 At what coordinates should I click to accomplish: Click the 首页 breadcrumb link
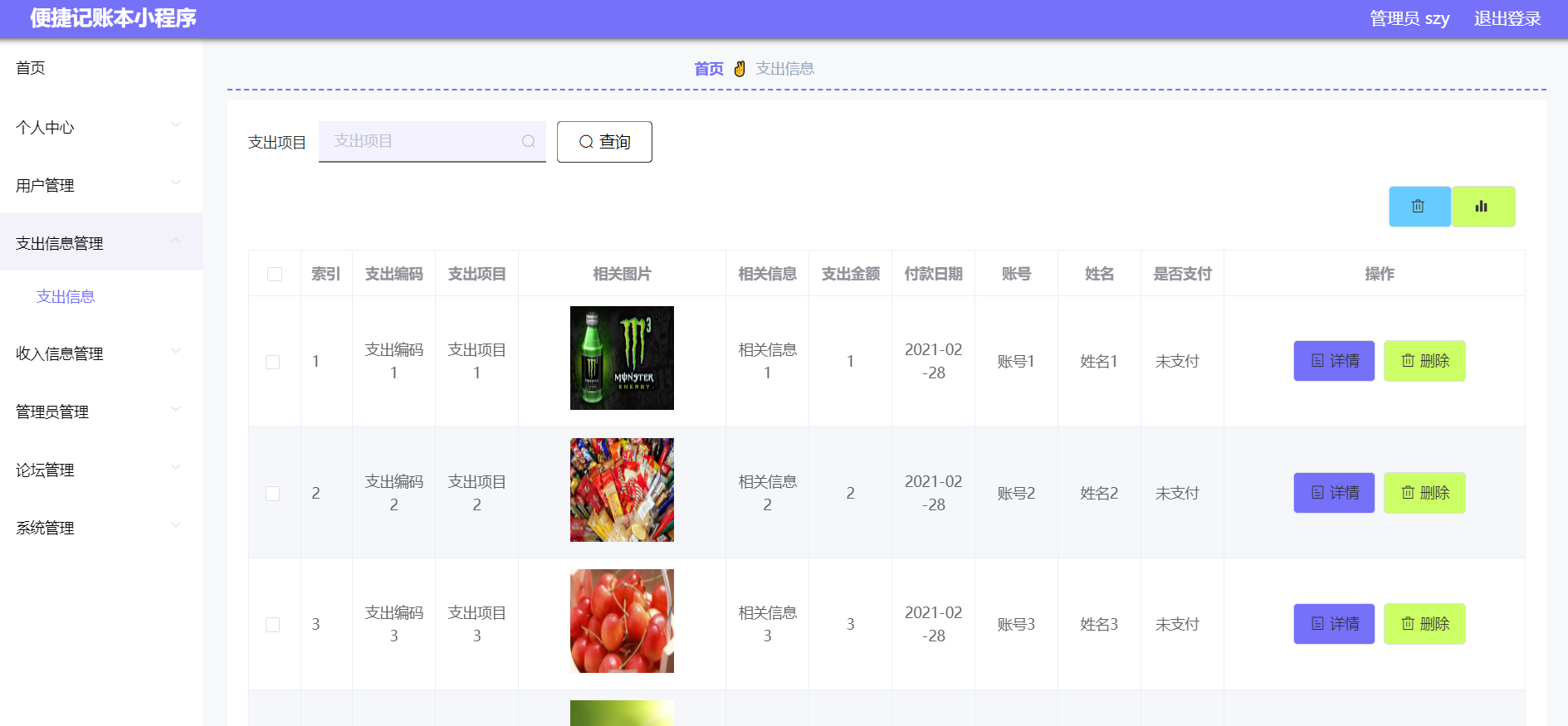coord(709,69)
